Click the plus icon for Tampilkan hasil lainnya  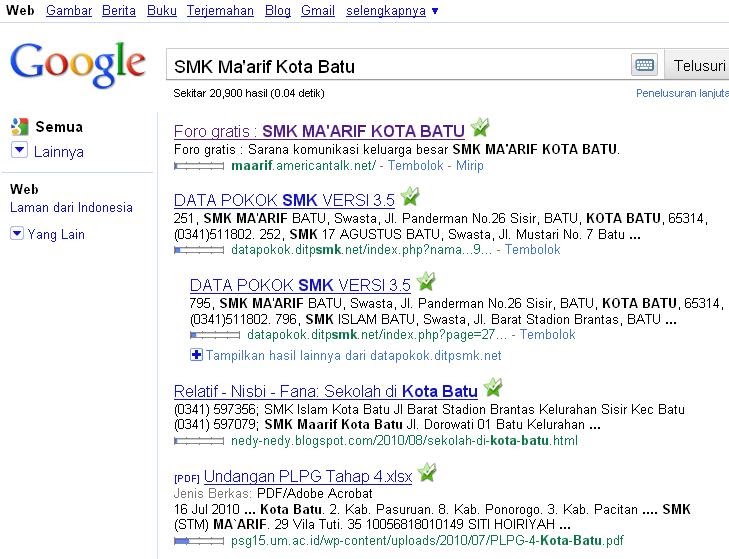(x=196, y=355)
